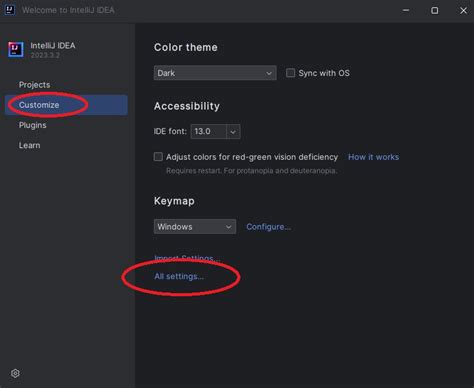Minimize the Welcome to IntelliJ IDEA window
Screen dimensions: 474x388
406,10
